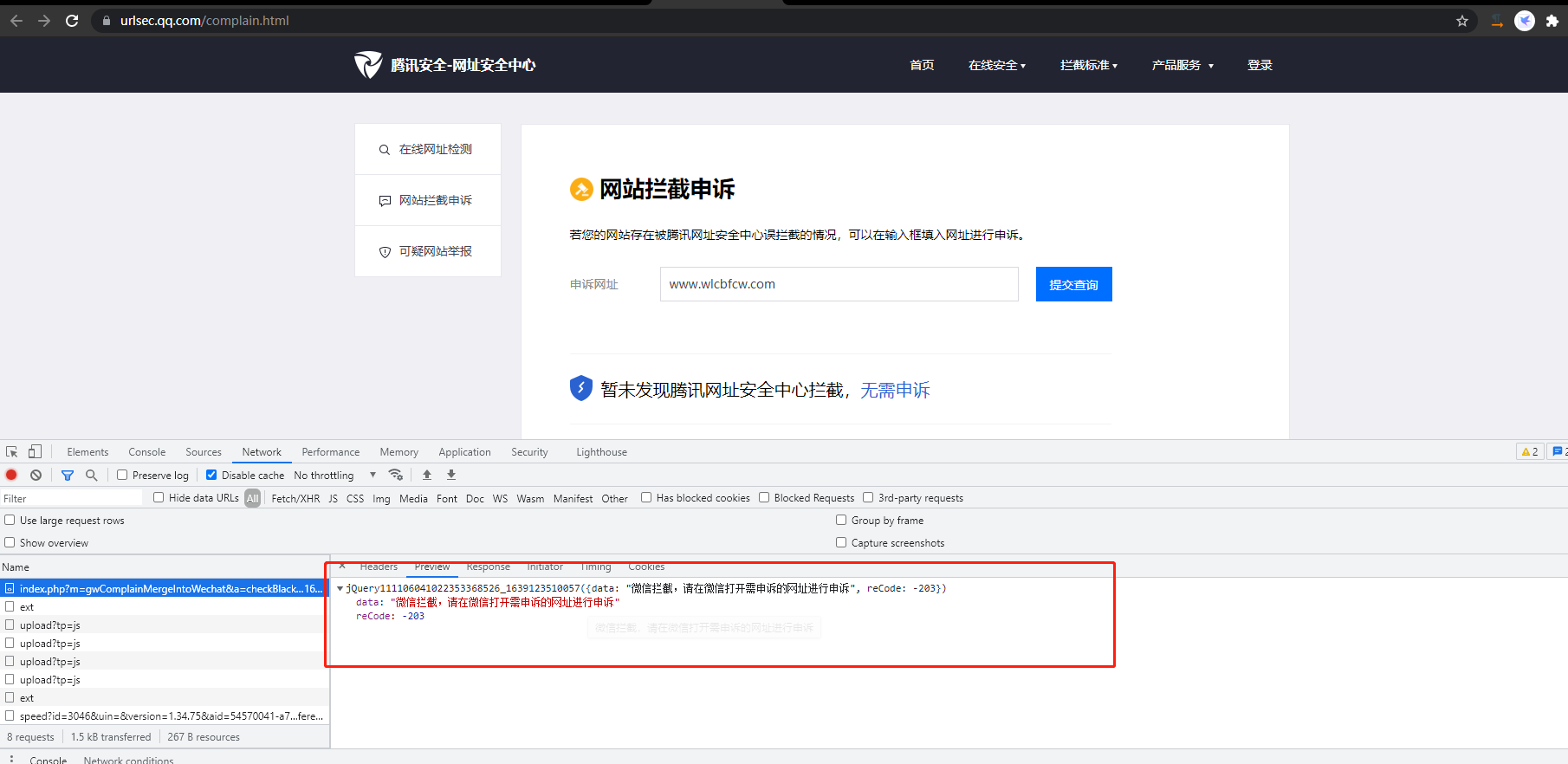Image resolution: width=1568 pixels, height=764 pixels.
Task: Check Hide data URLs option
Action: tap(159, 497)
